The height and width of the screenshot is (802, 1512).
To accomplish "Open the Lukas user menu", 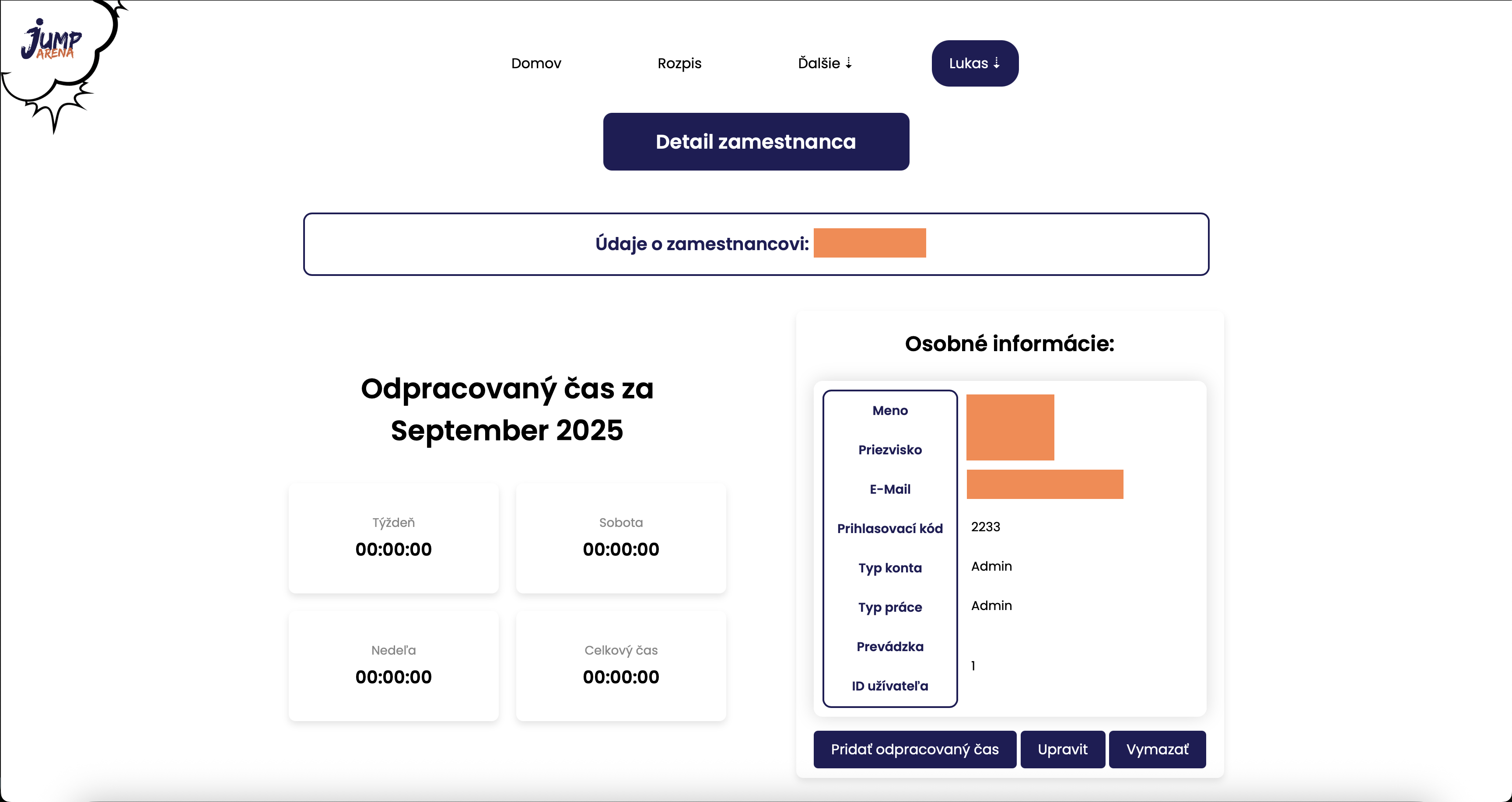I will coord(975,63).
